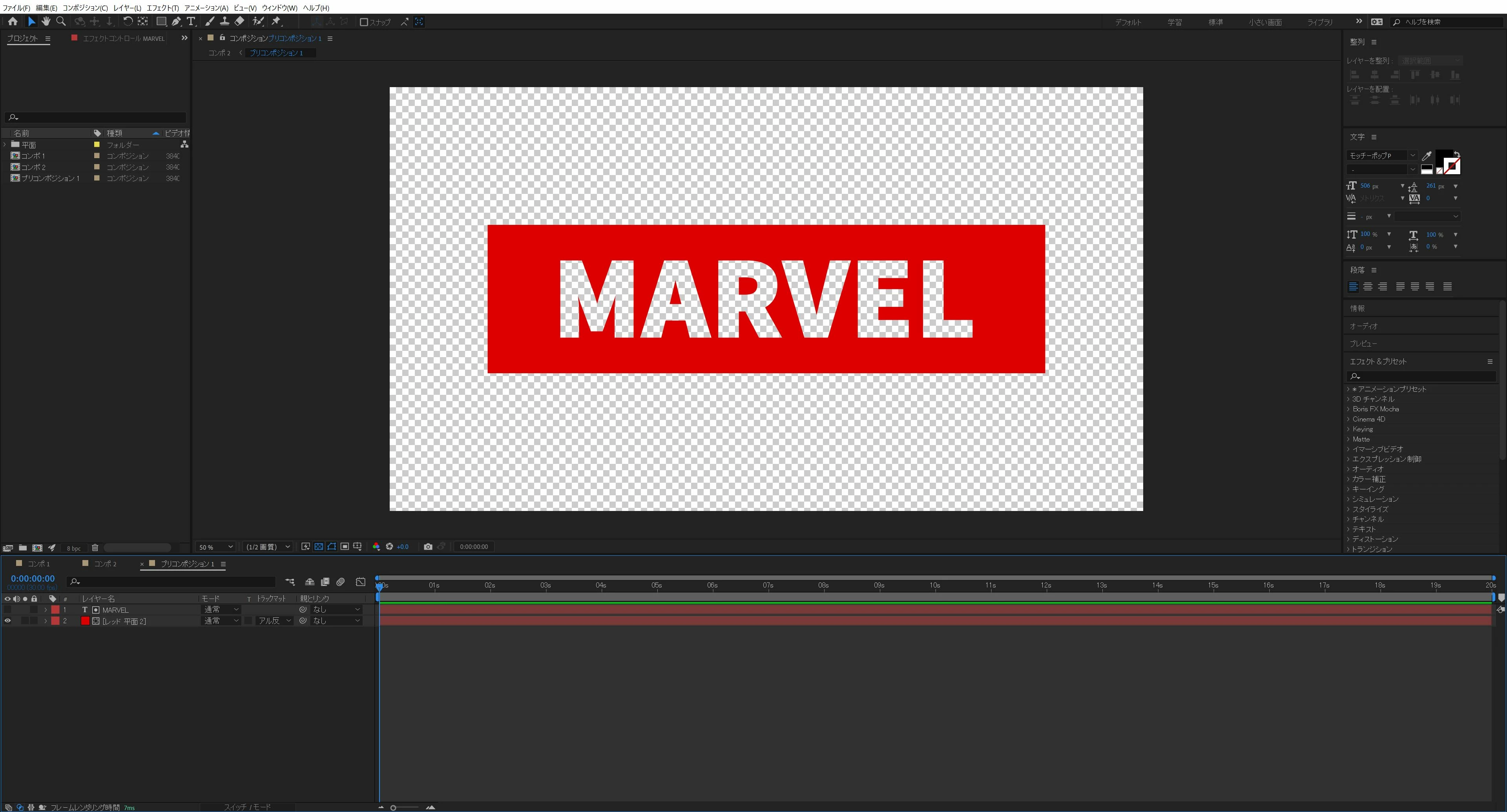Select the Pen tool
1507x812 pixels.
click(176, 22)
